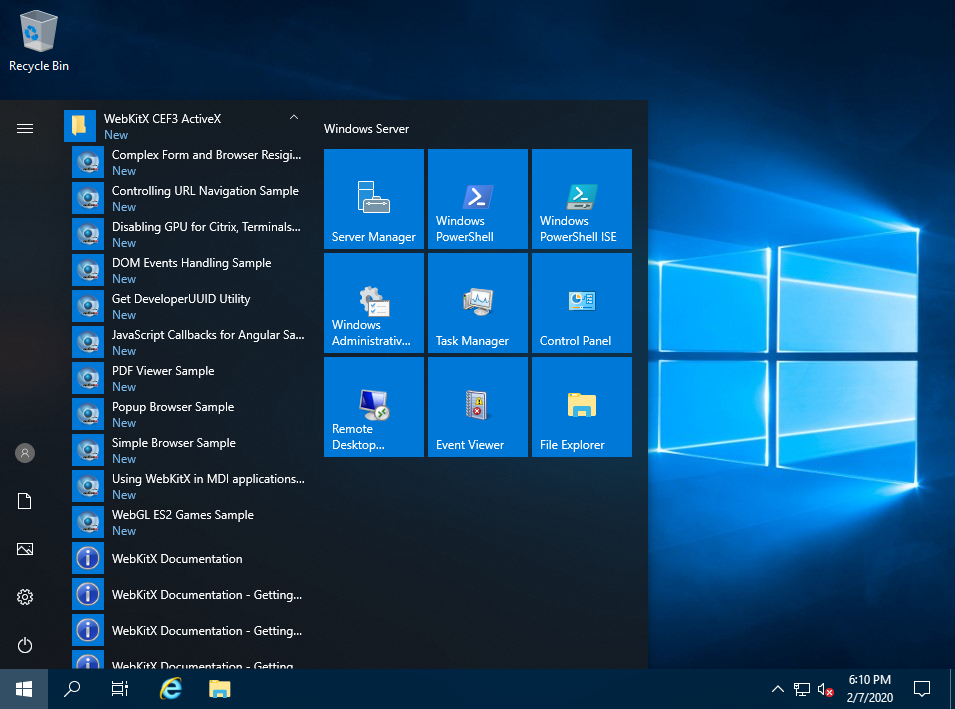Screen dimensions: 955x709
Task: Select the Recycle Bin desktop icon
Action: [x=39, y=41]
